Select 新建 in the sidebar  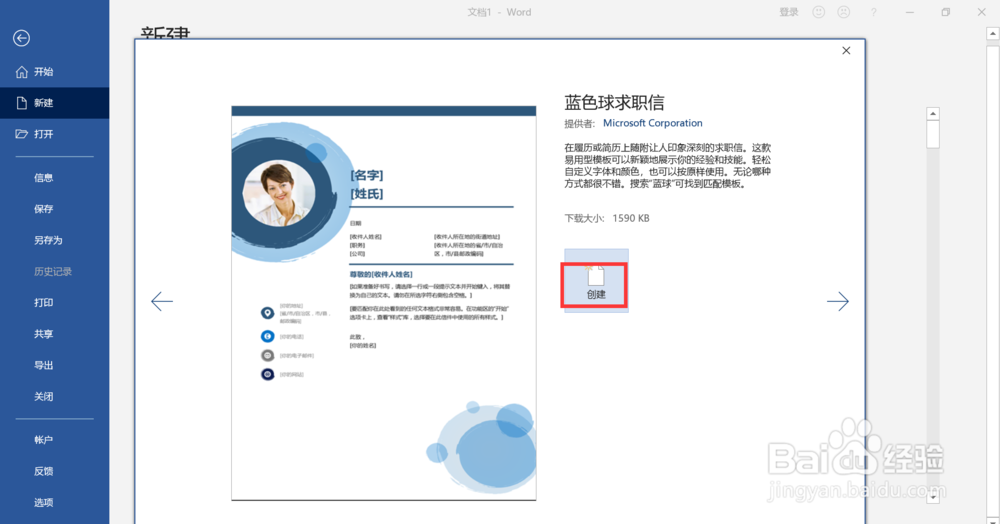(54, 103)
